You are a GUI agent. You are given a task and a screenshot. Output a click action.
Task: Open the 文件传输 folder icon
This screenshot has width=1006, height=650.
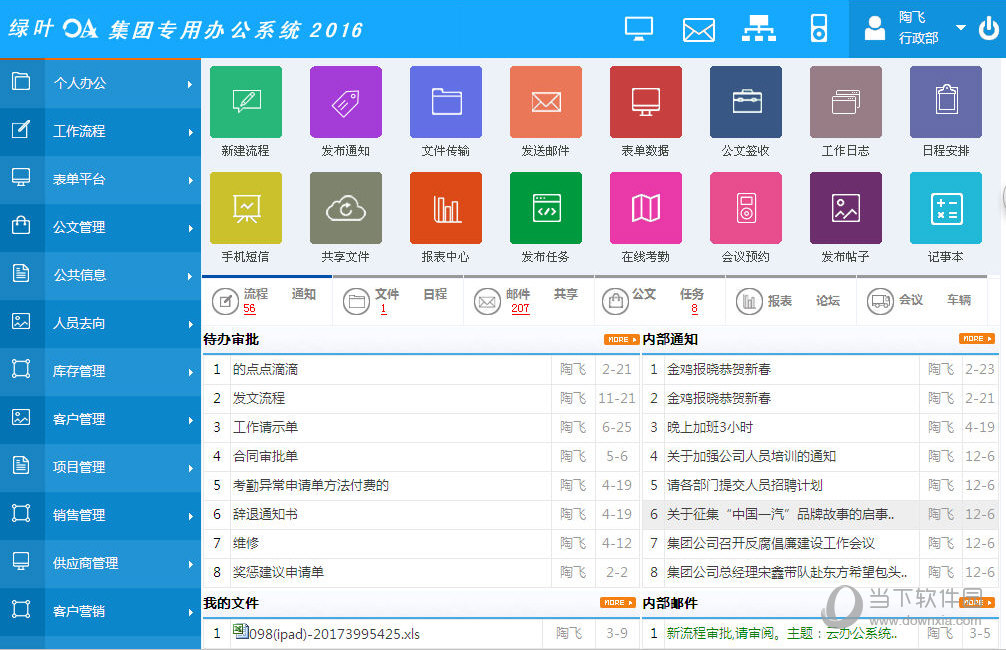[x=445, y=102]
